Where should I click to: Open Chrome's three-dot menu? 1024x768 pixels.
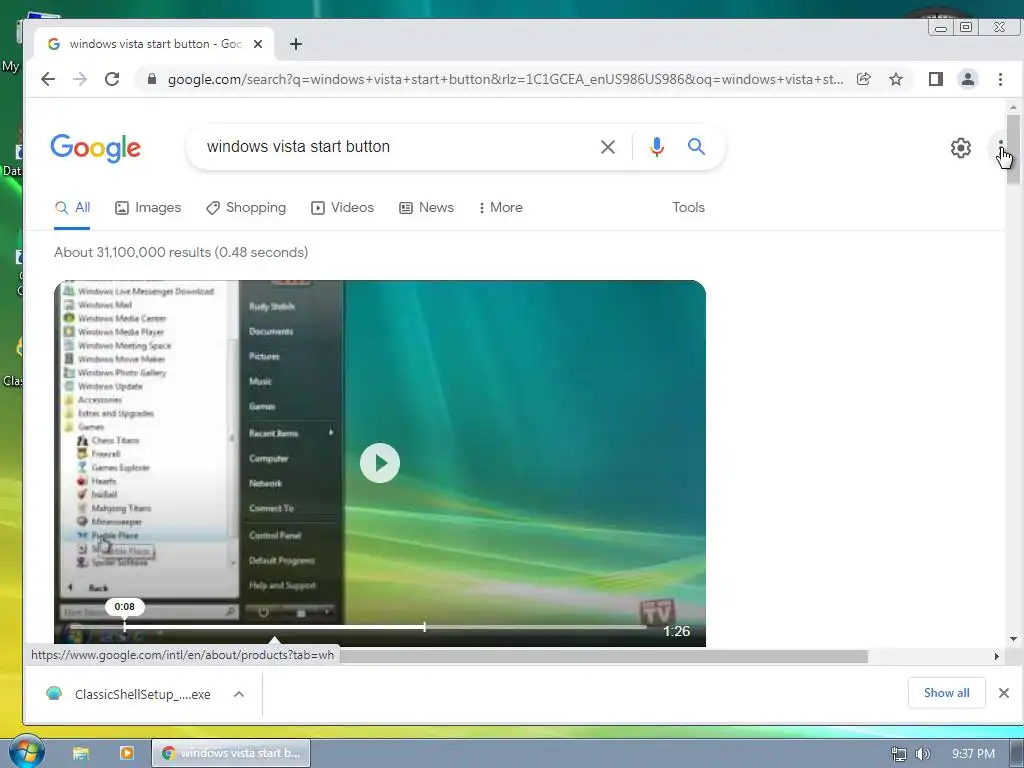[1000, 79]
